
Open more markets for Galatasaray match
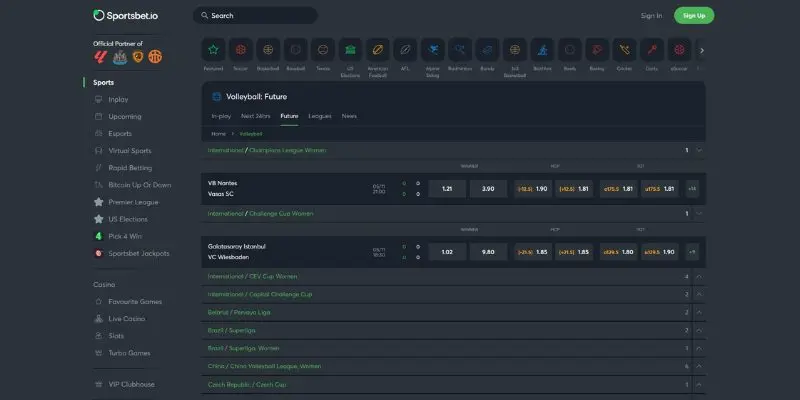coord(692,252)
